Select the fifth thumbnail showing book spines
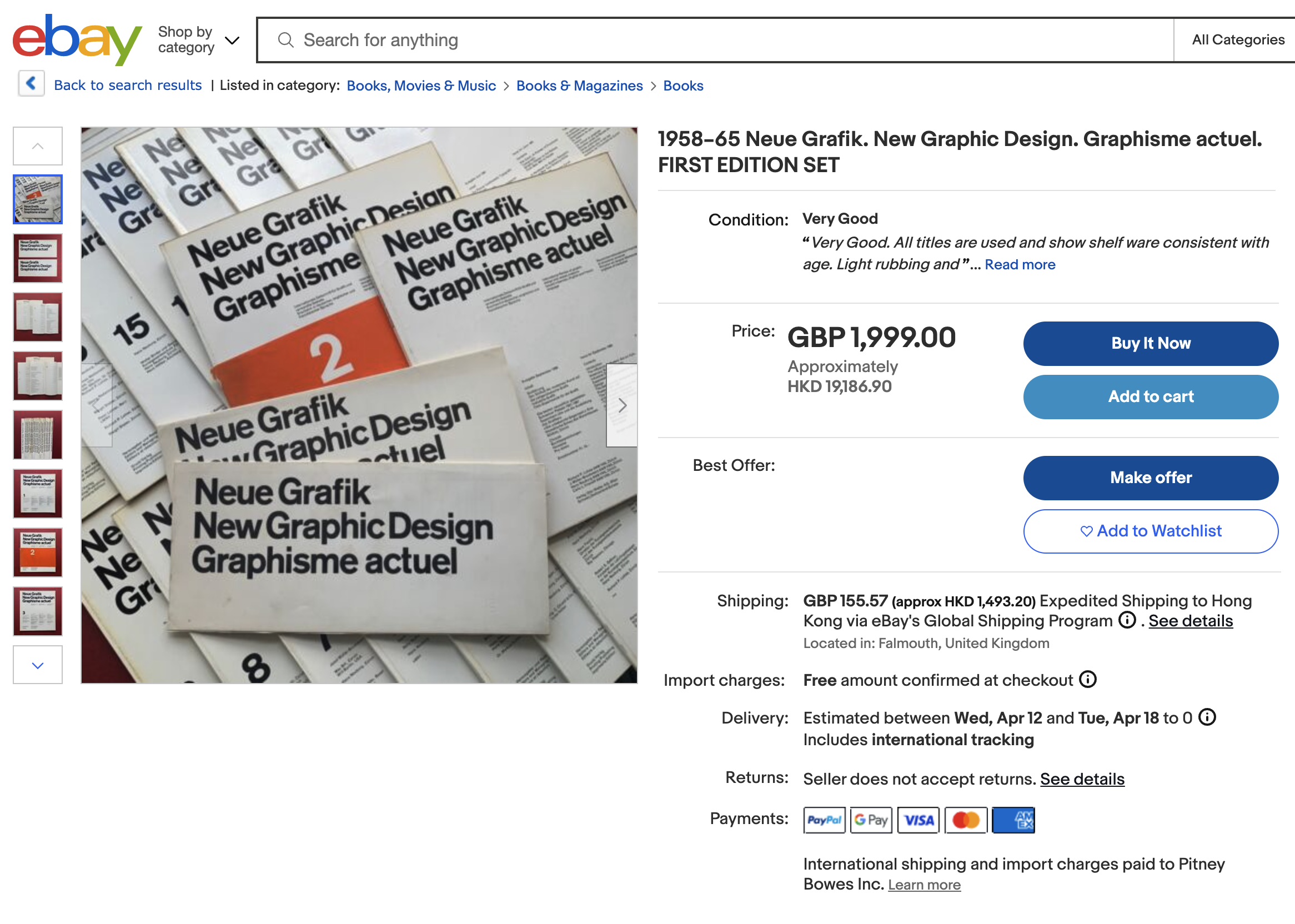 pyautogui.click(x=38, y=435)
